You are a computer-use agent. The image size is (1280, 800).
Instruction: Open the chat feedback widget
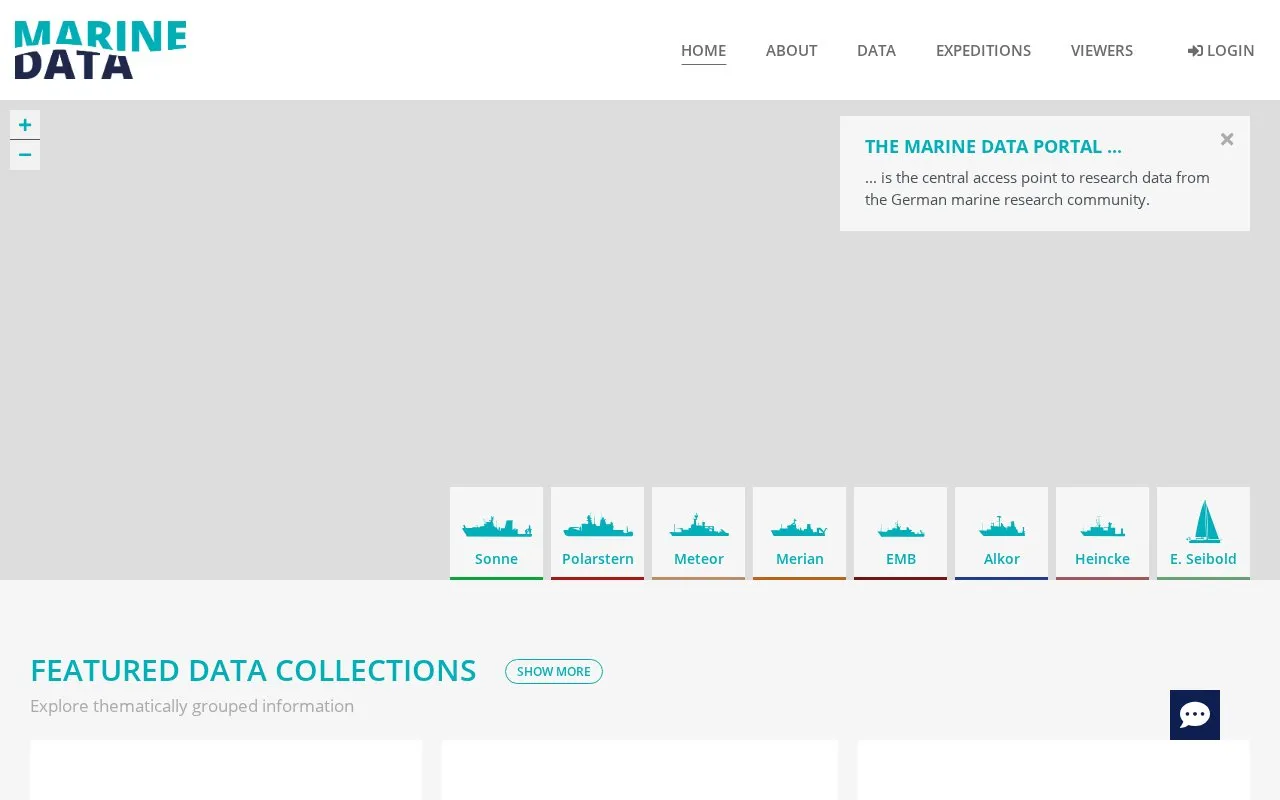(x=1195, y=715)
